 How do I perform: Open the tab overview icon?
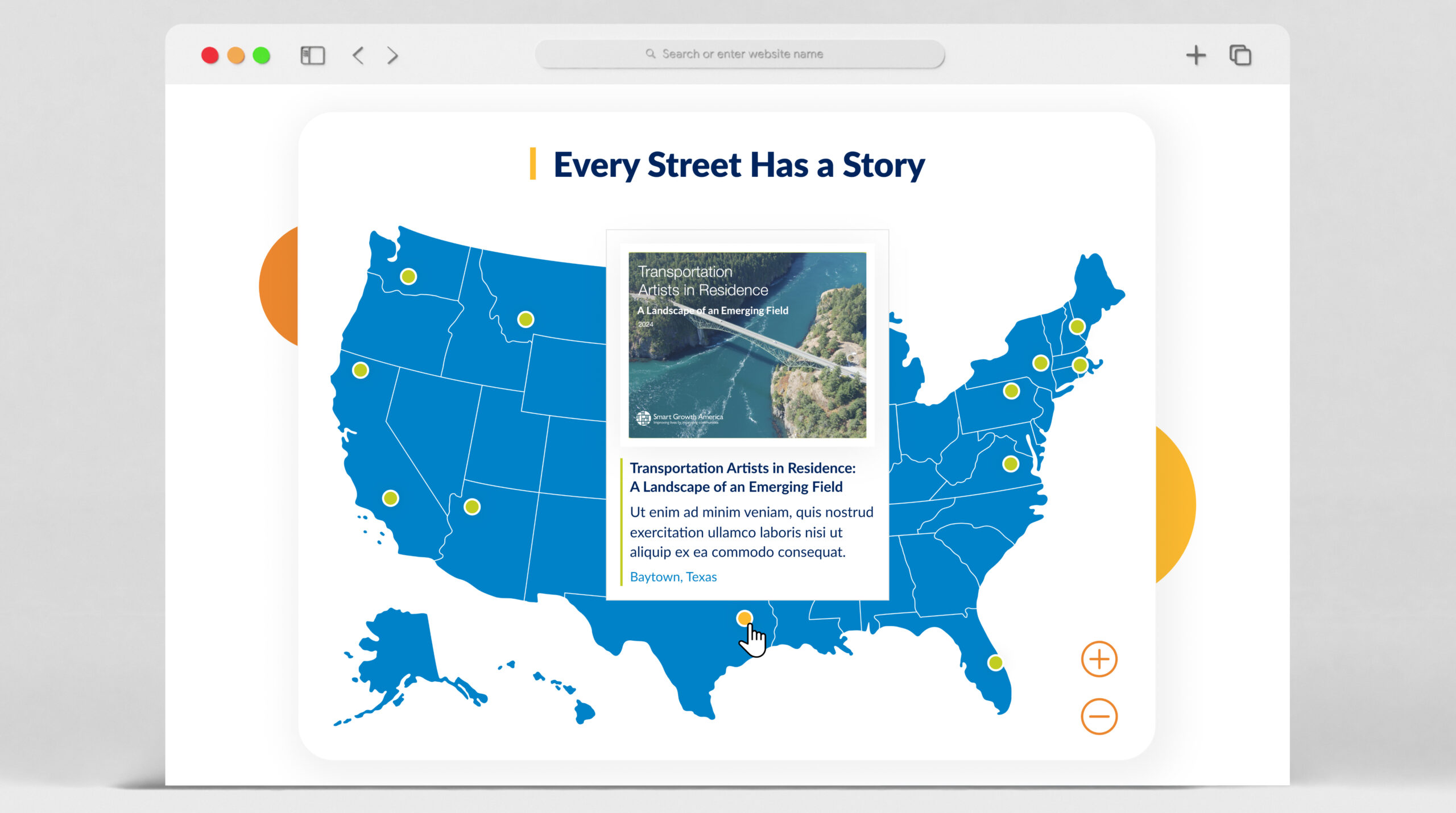pyautogui.click(x=1240, y=55)
